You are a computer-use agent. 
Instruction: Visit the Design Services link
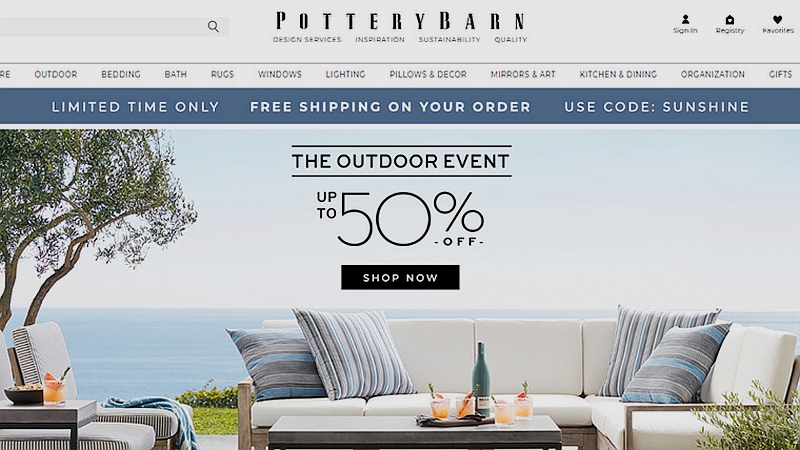[307, 39]
